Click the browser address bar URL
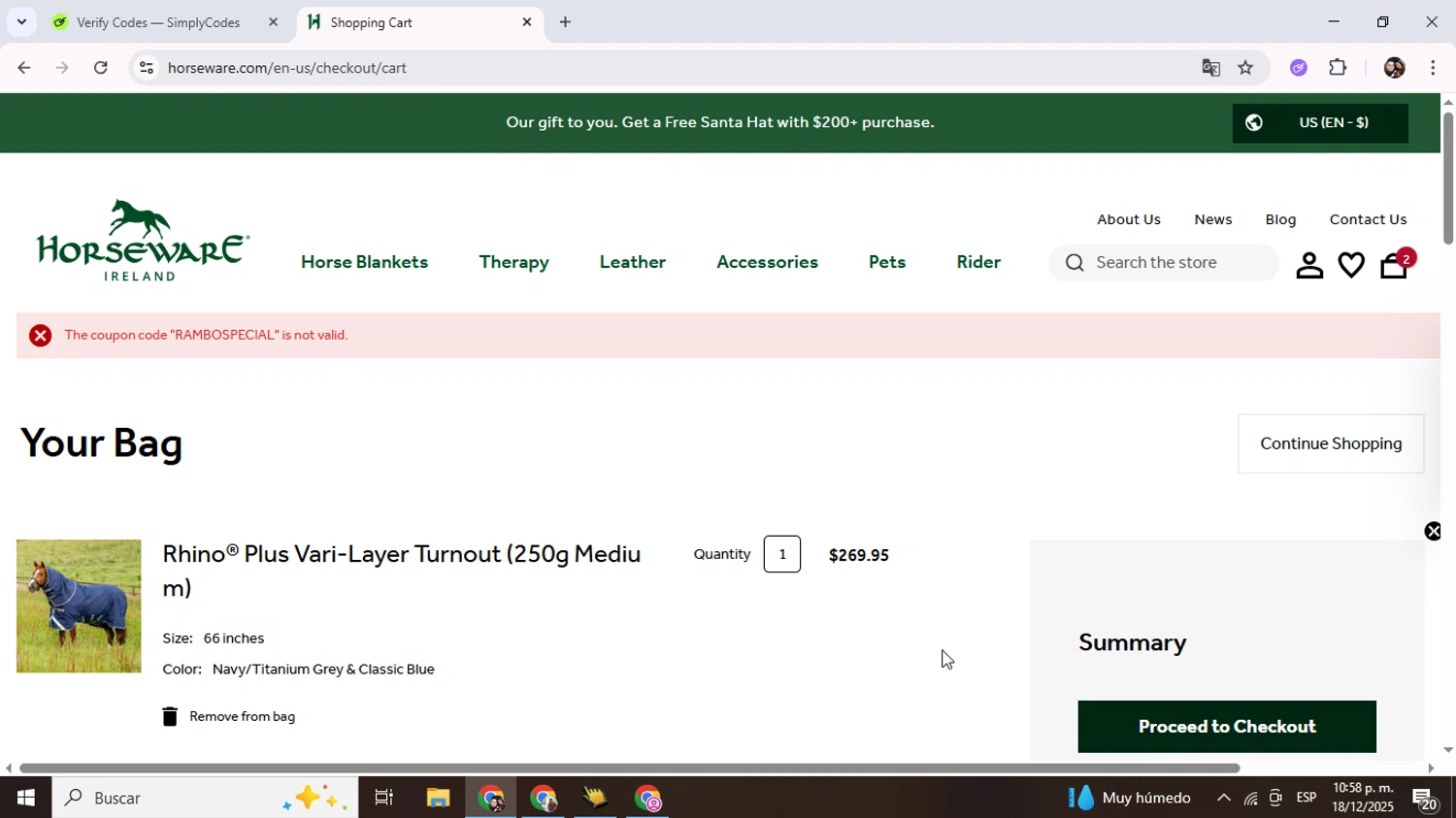 tap(287, 68)
